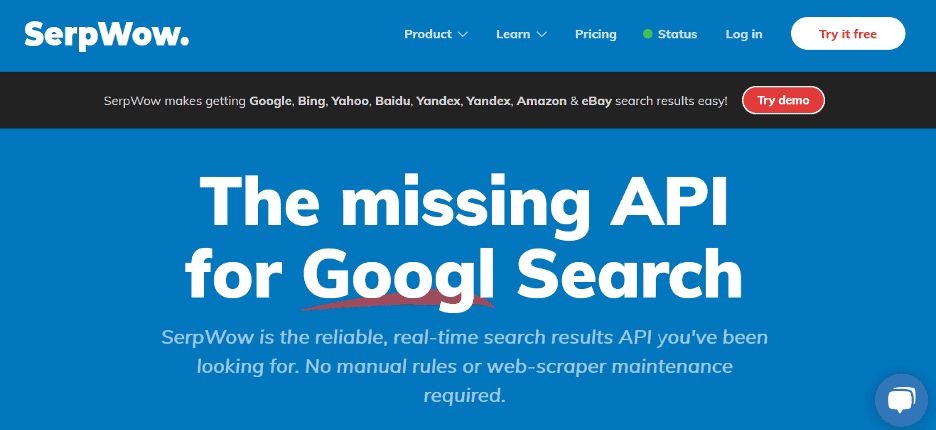This screenshot has width=936, height=430.
Task: Click the Bing text in banner
Action: tap(311, 101)
